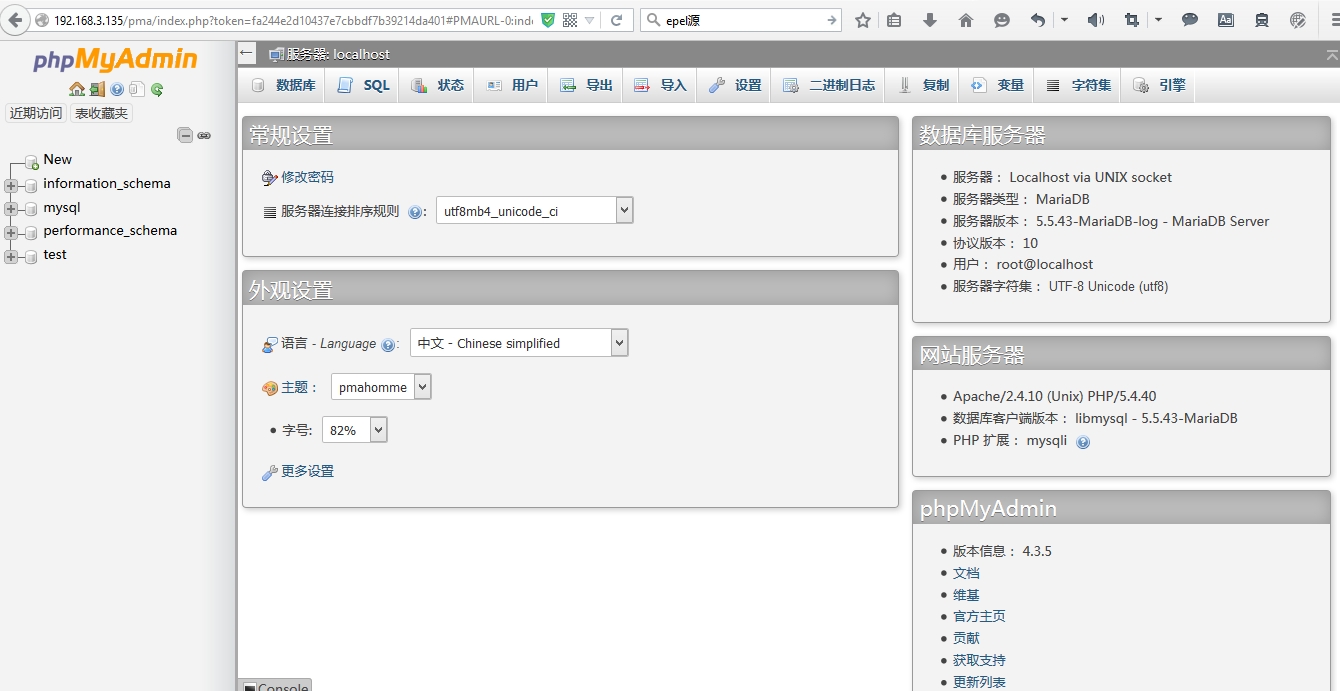The width and height of the screenshot is (1340, 691).
Task: Click the crop screenshot icon in browser toolbar
Action: [x=1132, y=20]
